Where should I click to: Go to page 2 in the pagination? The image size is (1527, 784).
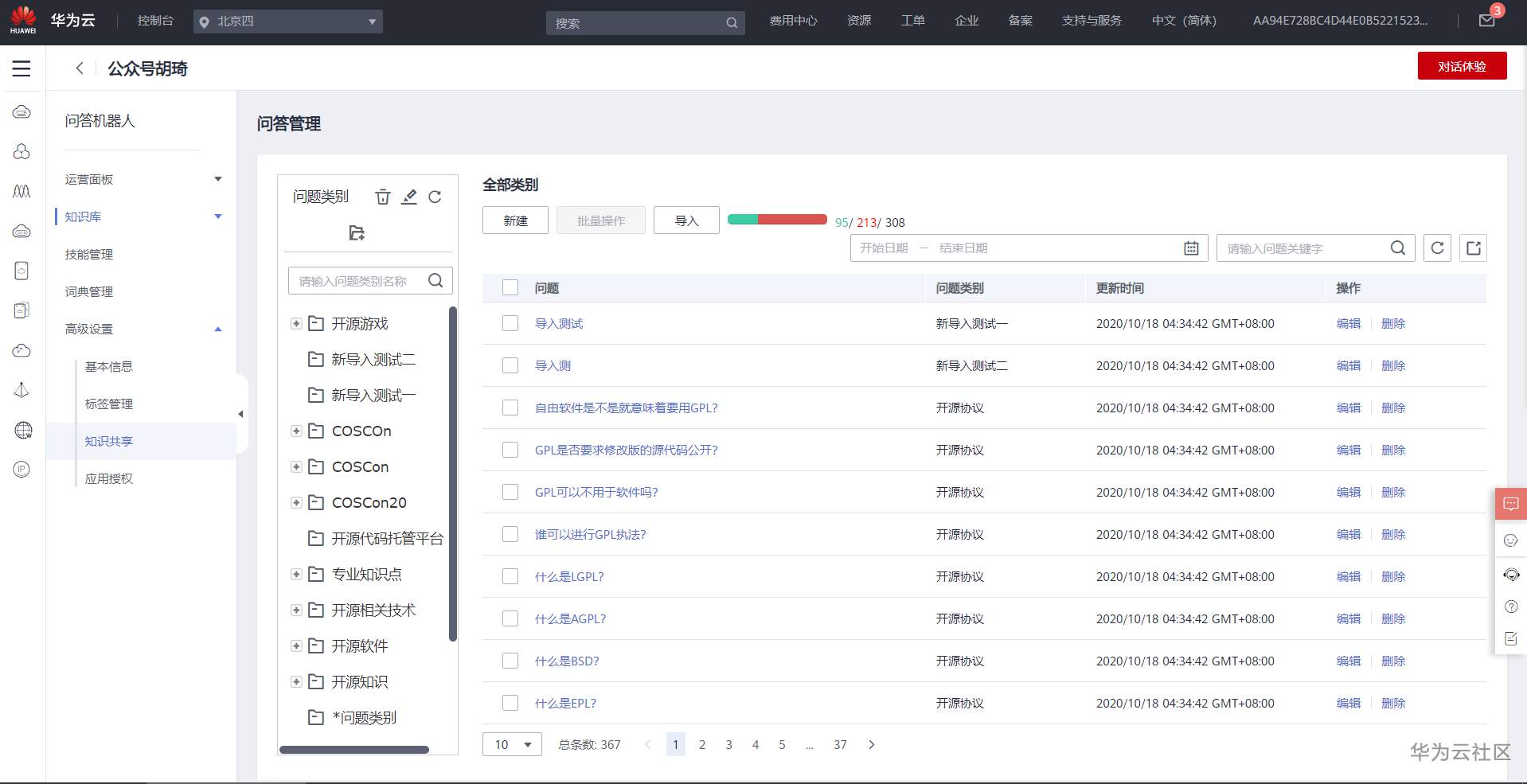(701, 744)
